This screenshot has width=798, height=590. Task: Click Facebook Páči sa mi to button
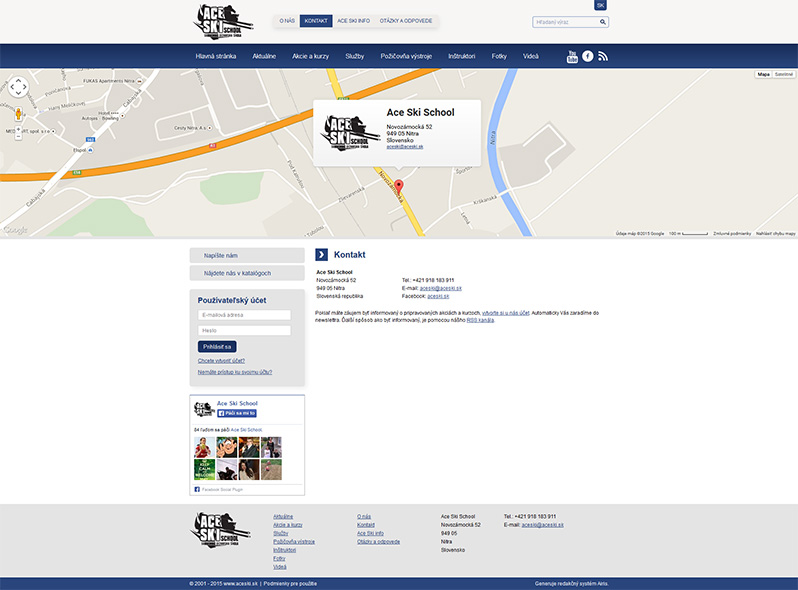coord(237,413)
